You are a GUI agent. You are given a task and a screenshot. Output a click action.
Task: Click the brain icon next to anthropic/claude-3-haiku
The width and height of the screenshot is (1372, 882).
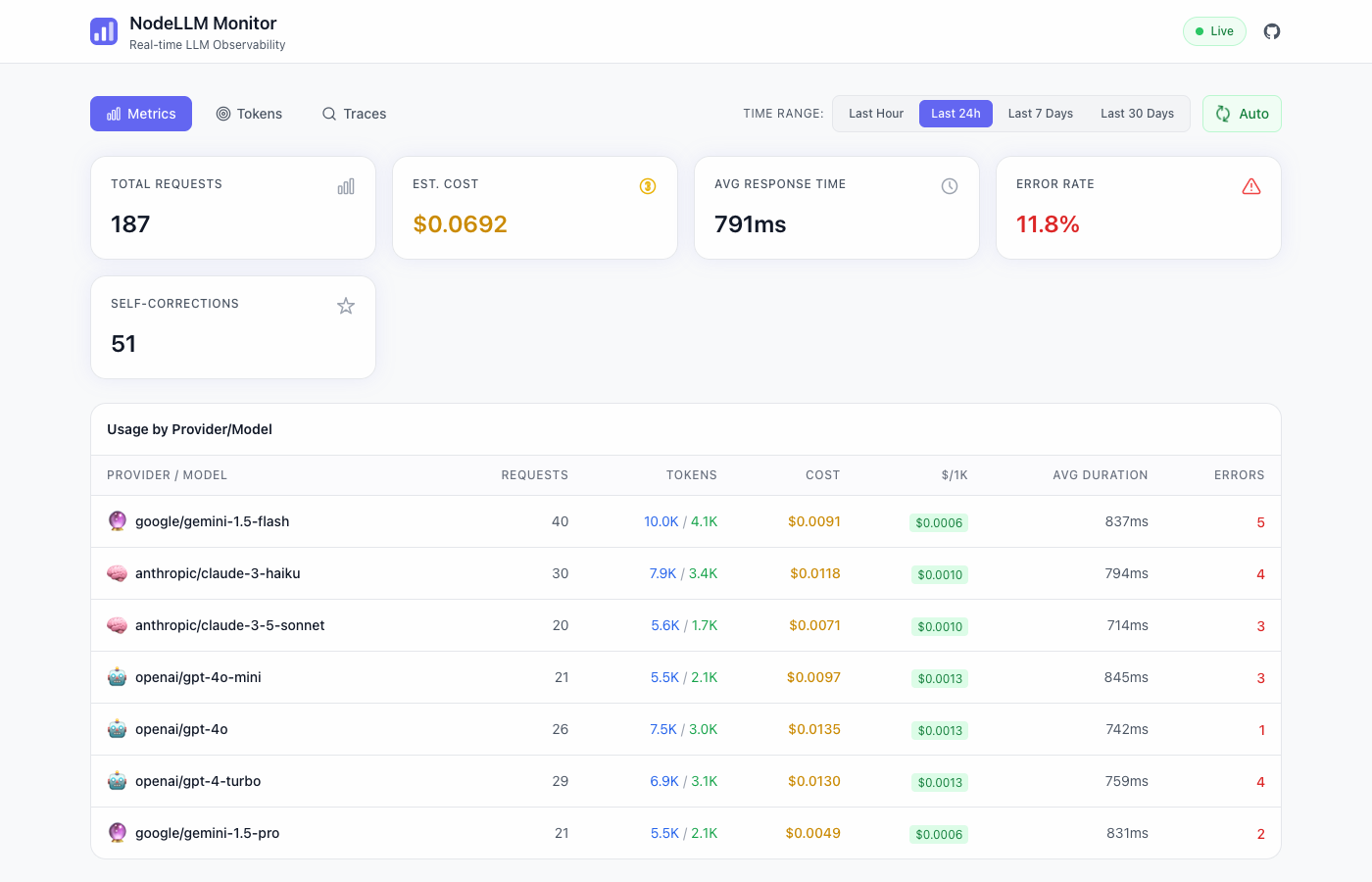[x=117, y=573]
